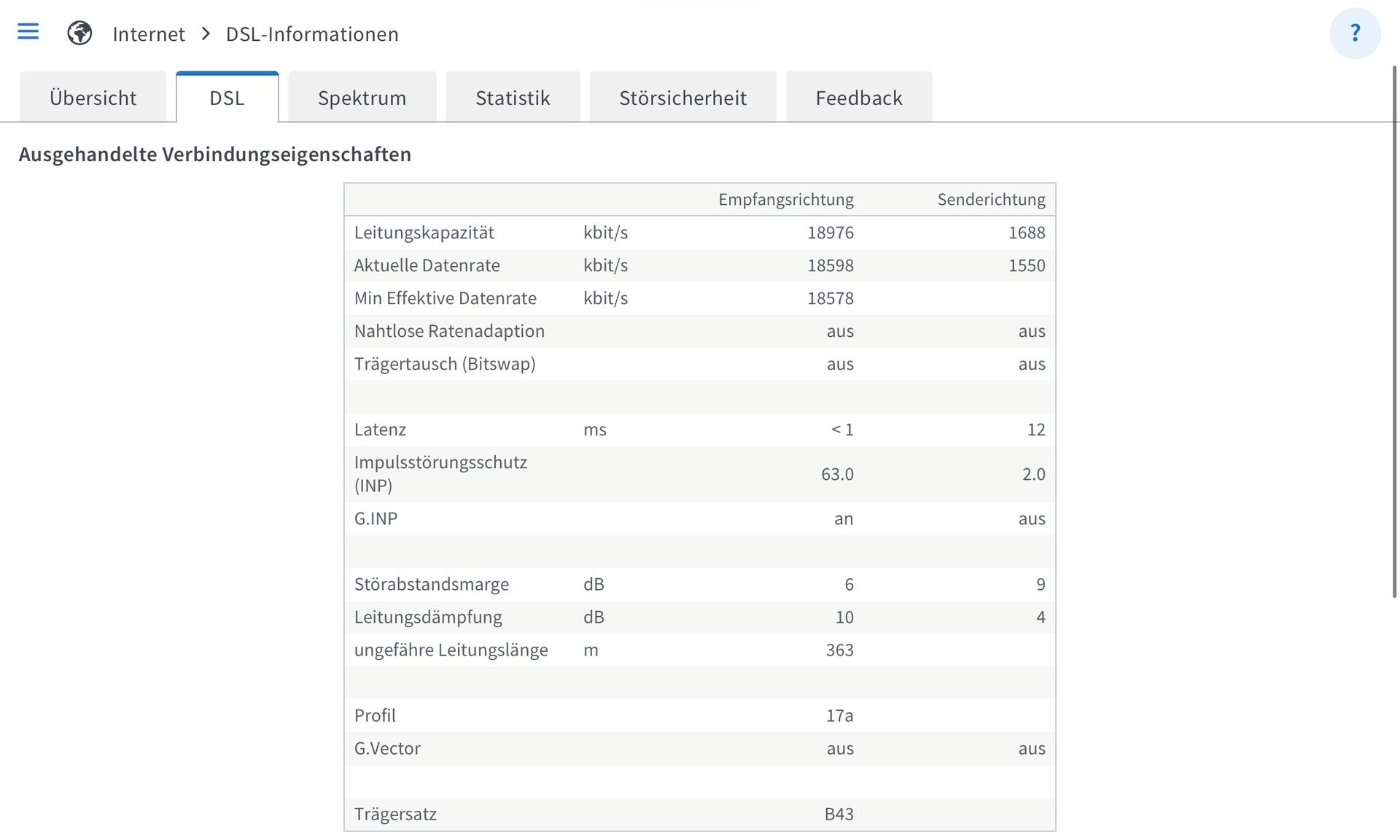Select the Leitungskapazität row label
Image resolution: width=1400 pixels, height=840 pixels.
(x=424, y=233)
